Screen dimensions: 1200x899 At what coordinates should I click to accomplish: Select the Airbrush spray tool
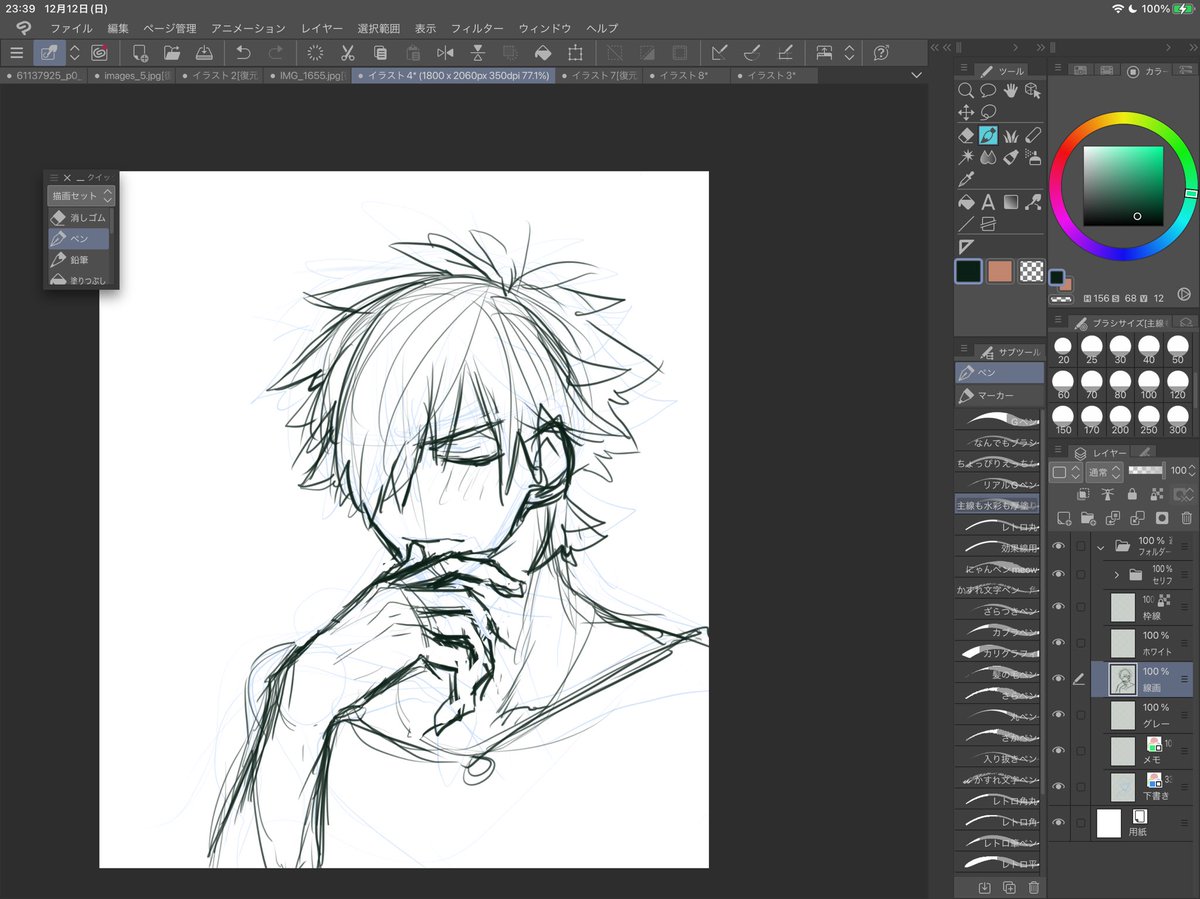point(1033,158)
